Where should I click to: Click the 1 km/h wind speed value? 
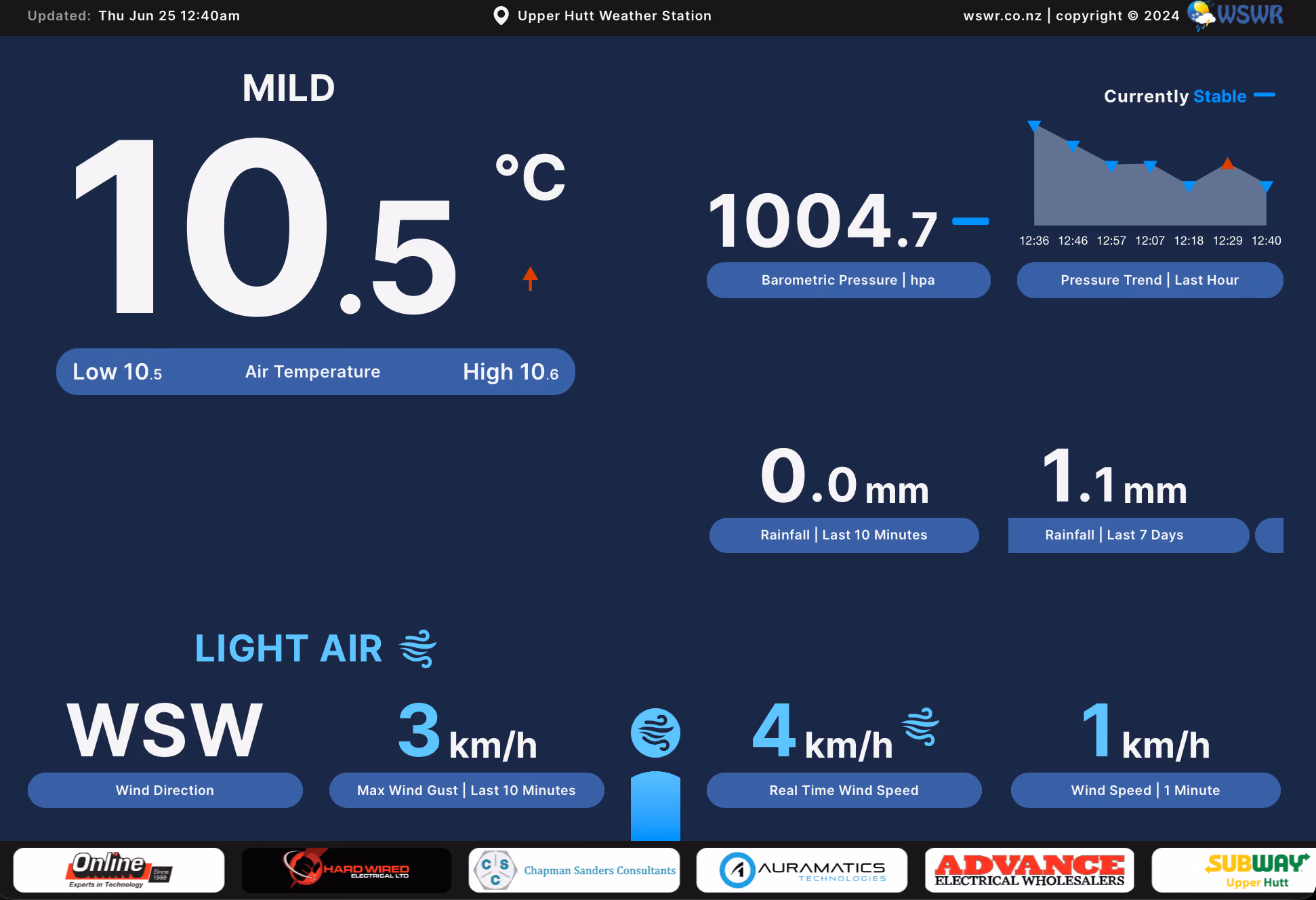point(1146,731)
